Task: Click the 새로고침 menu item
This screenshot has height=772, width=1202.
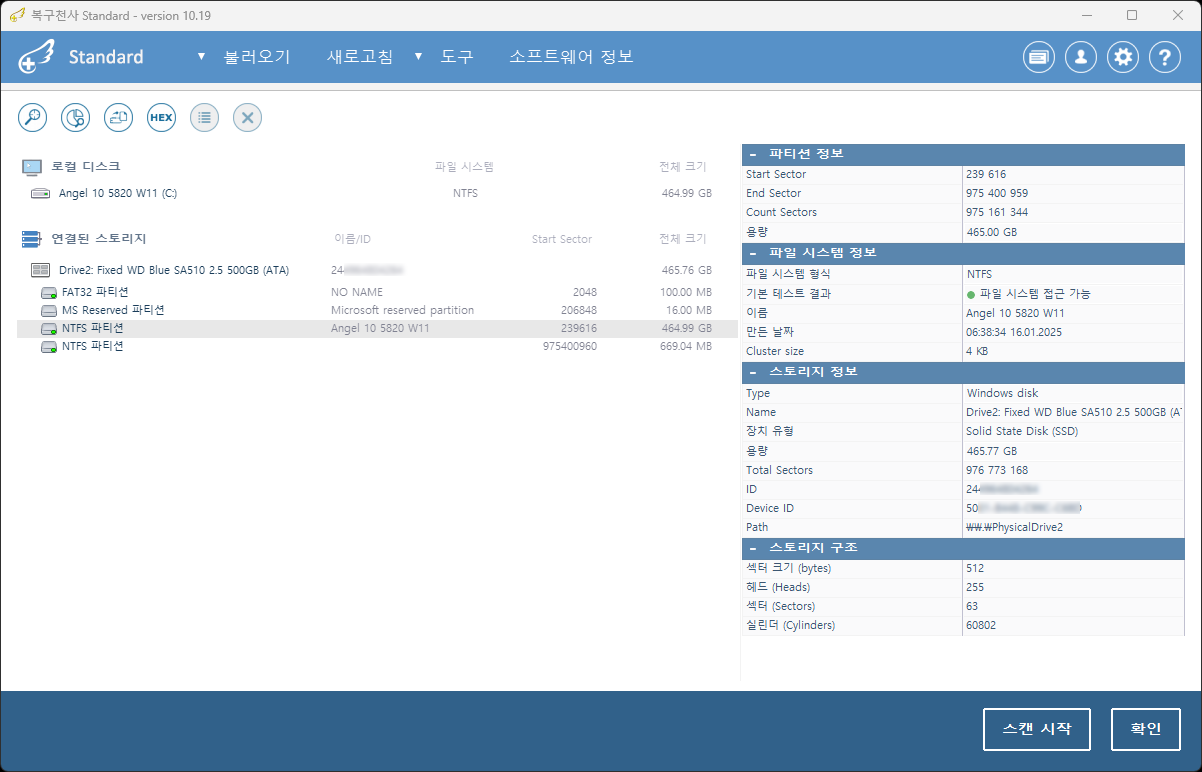Action: (360, 57)
